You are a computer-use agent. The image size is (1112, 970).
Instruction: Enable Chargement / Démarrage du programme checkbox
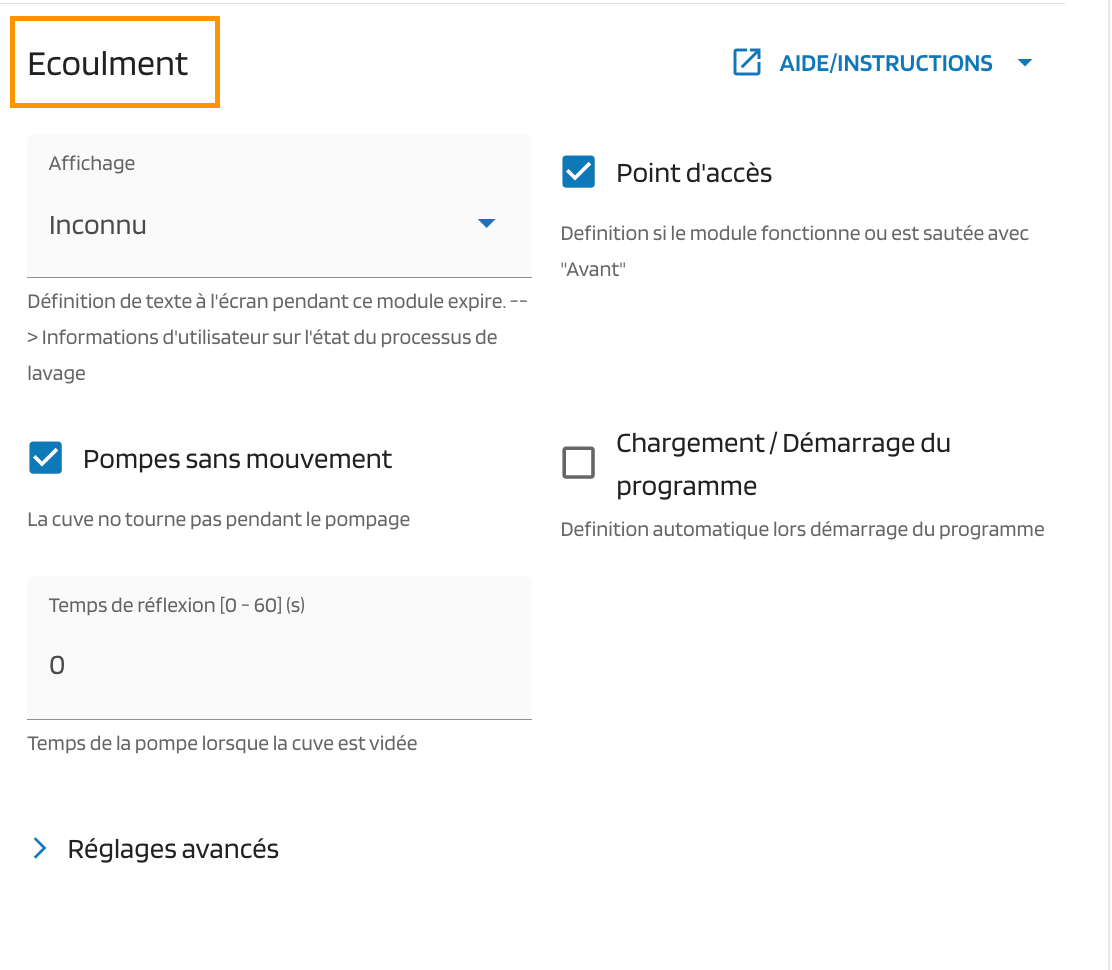(578, 463)
